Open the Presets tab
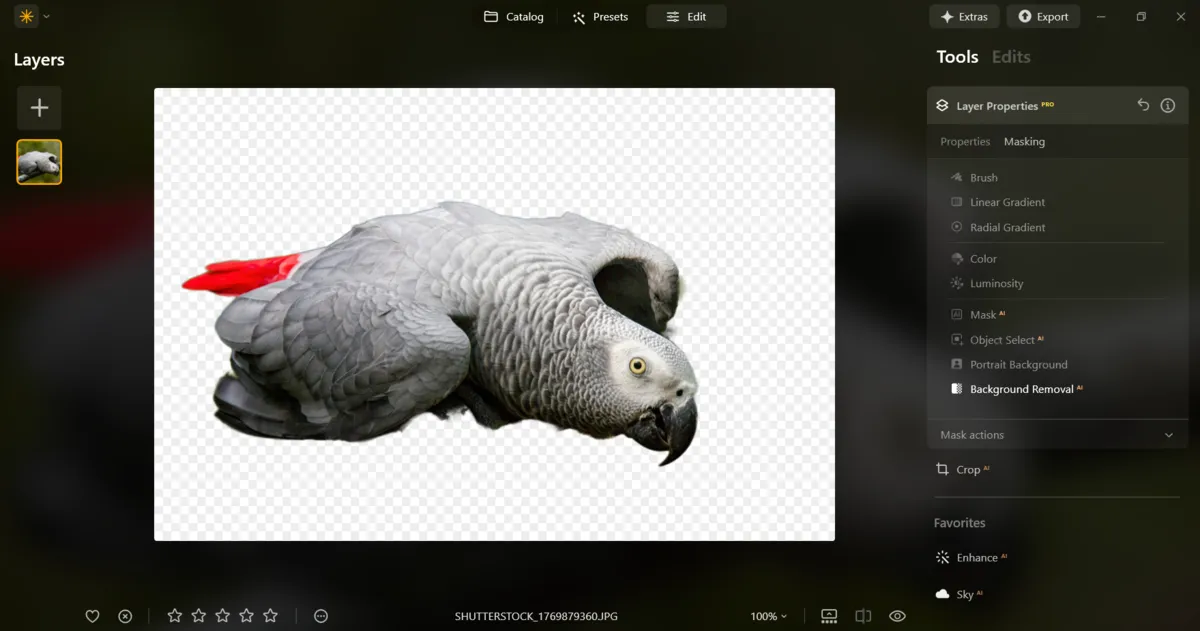 pyautogui.click(x=600, y=17)
